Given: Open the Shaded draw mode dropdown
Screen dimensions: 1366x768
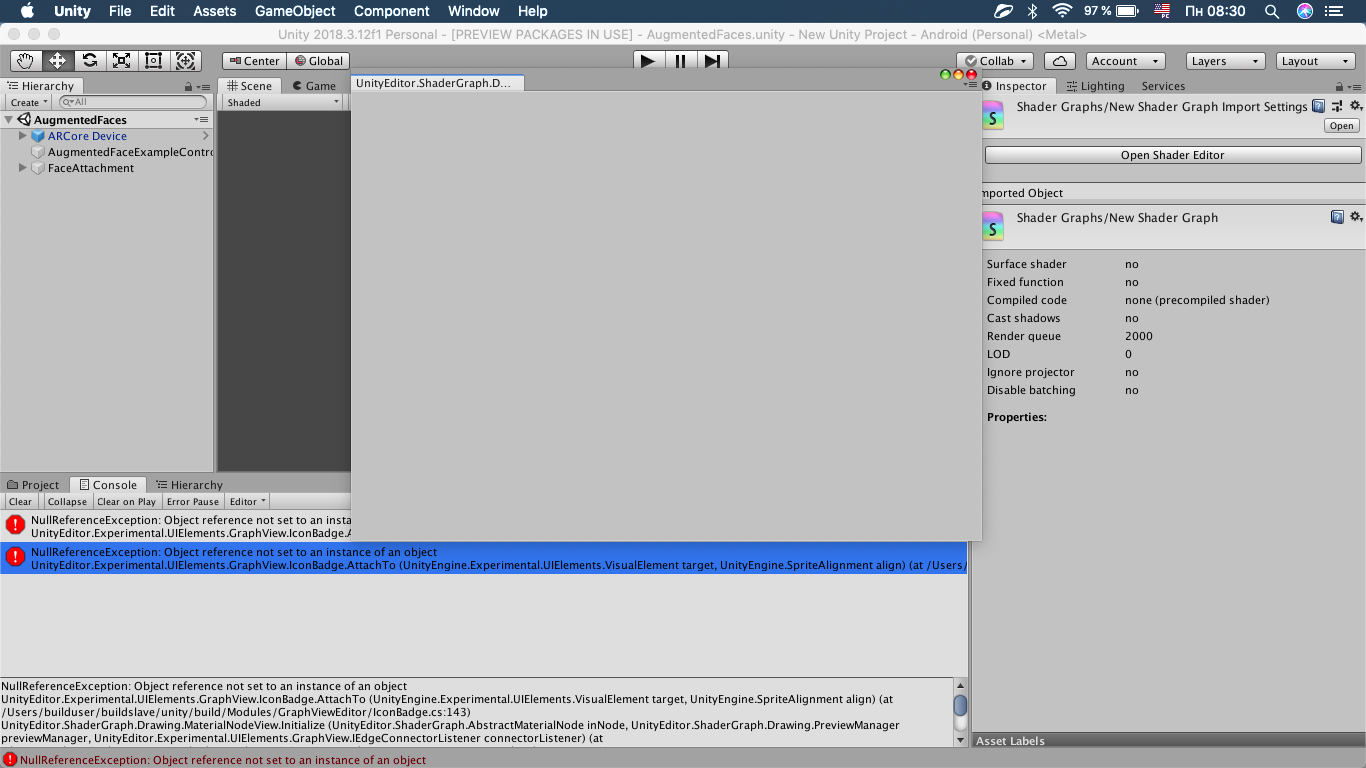Looking at the screenshot, I should [x=283, y=102].
